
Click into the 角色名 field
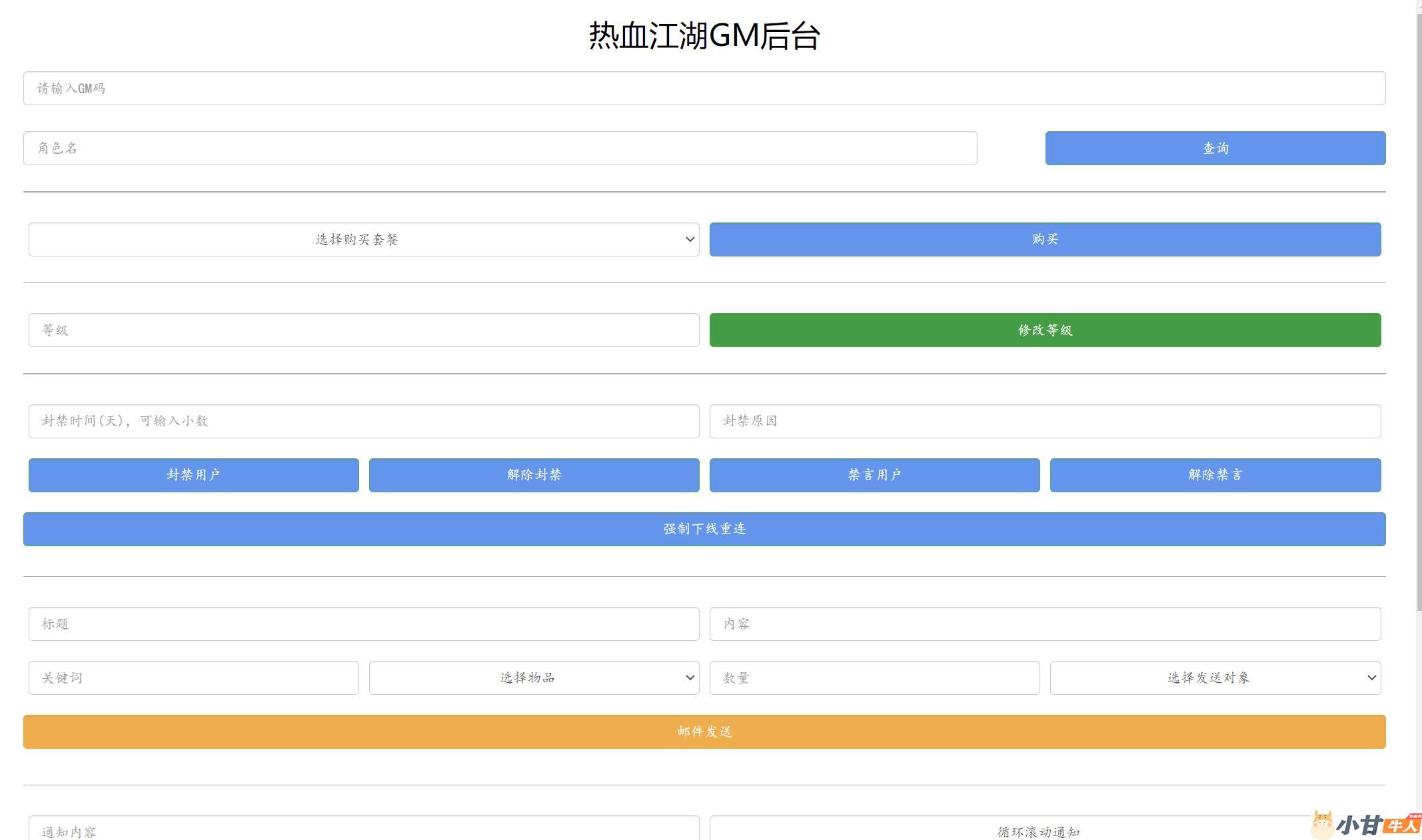click(x=500, y=148)
